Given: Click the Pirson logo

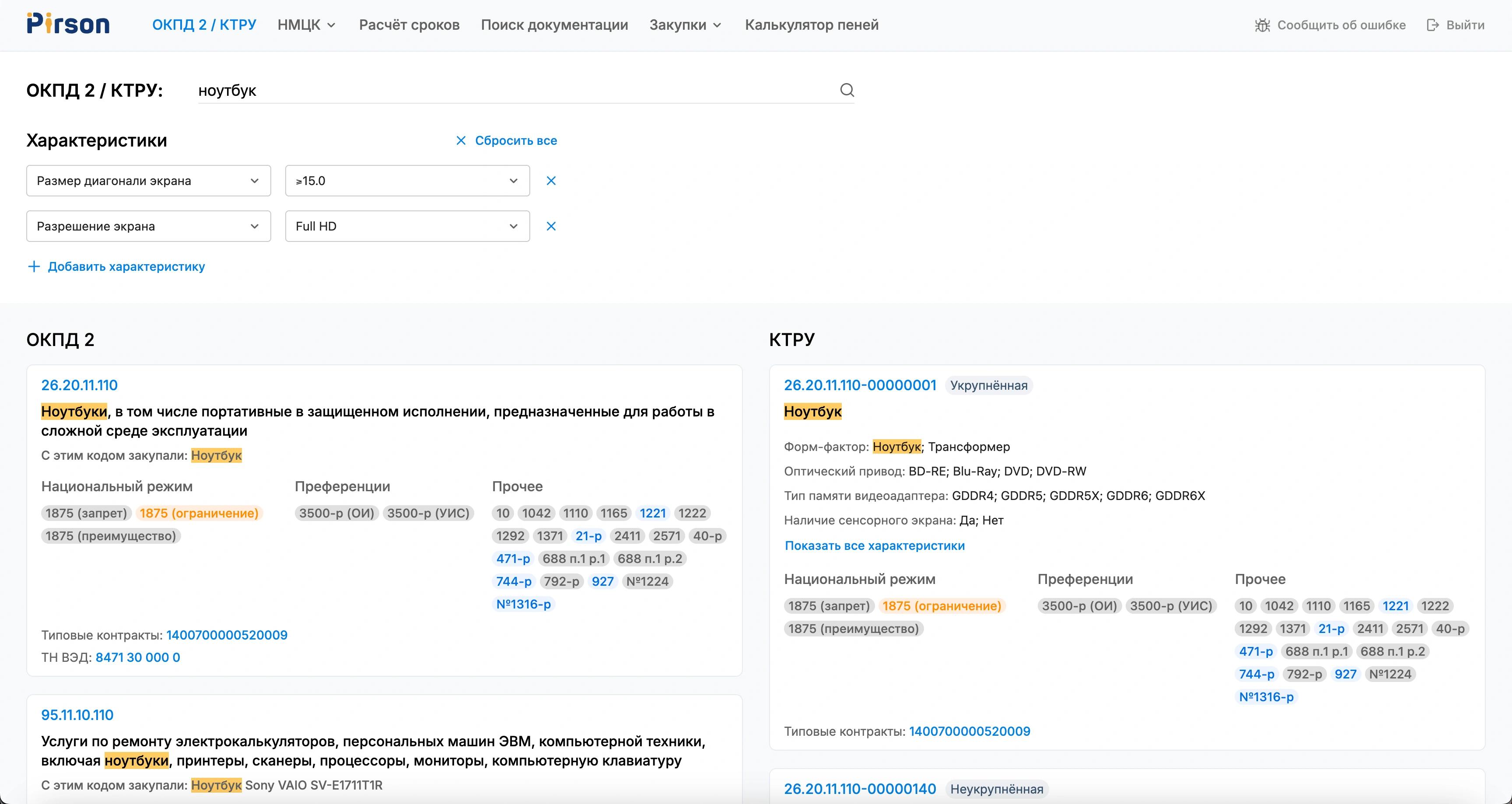Looking at the screenshot, I should [x=68, y=24].
